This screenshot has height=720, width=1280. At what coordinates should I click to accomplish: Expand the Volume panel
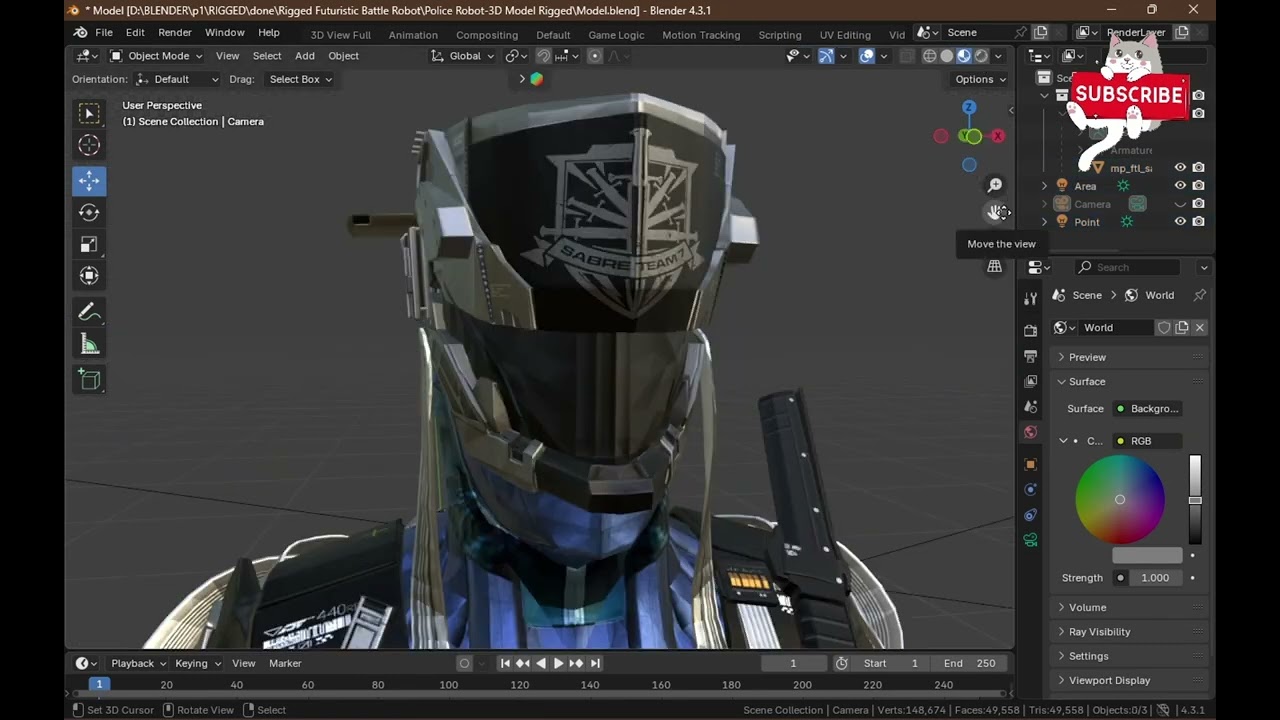1130,607
